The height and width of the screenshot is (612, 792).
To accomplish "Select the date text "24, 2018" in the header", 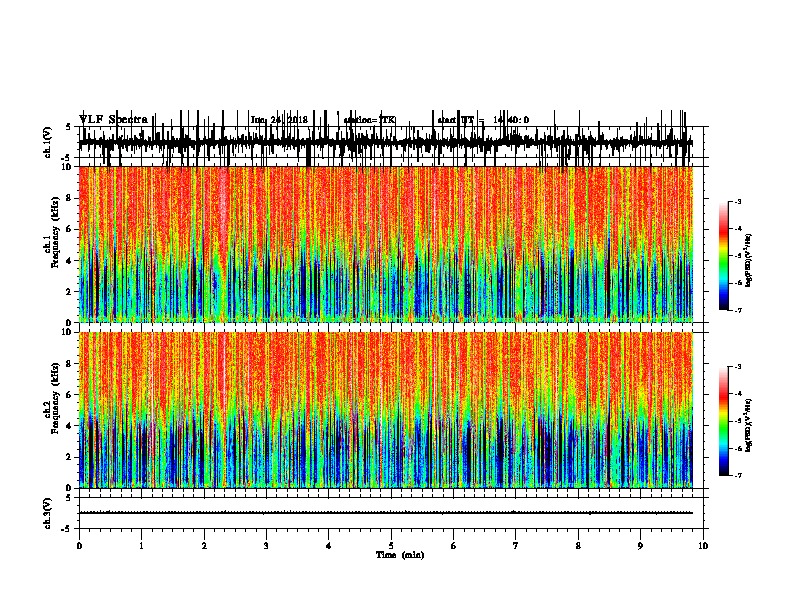I will (x=289, y=120).
